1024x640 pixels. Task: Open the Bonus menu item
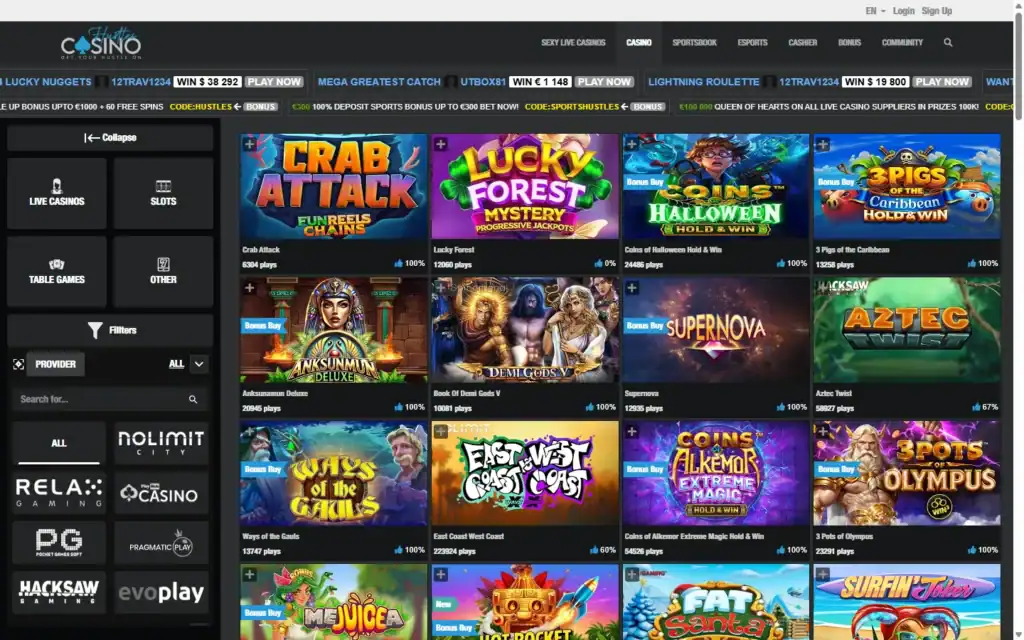tap(849, 42)
